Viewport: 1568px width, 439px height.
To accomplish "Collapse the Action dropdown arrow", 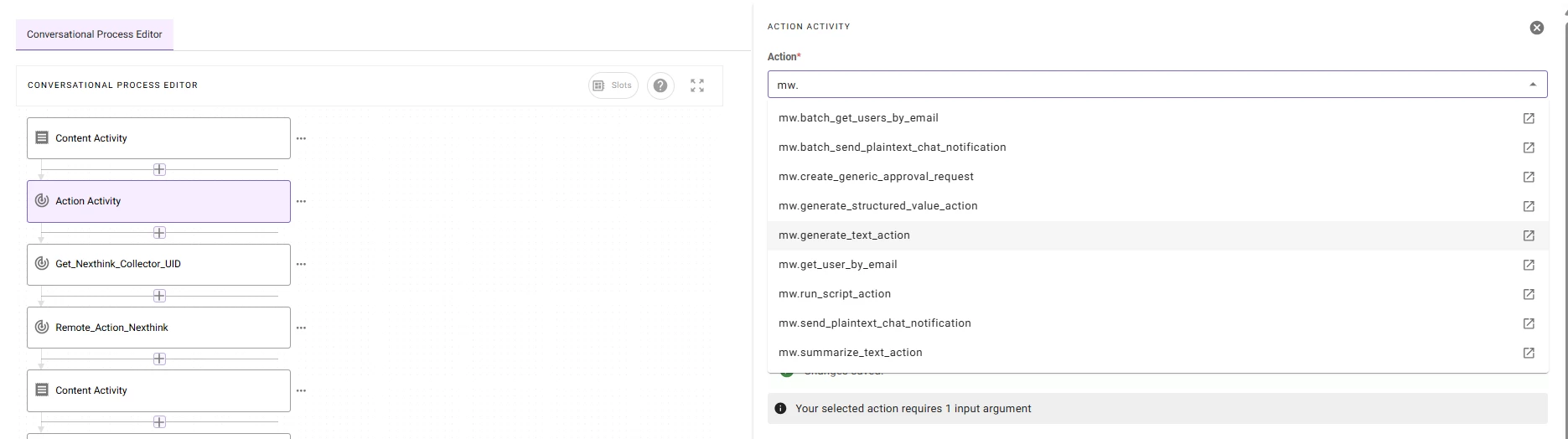I will [1533, 85].
